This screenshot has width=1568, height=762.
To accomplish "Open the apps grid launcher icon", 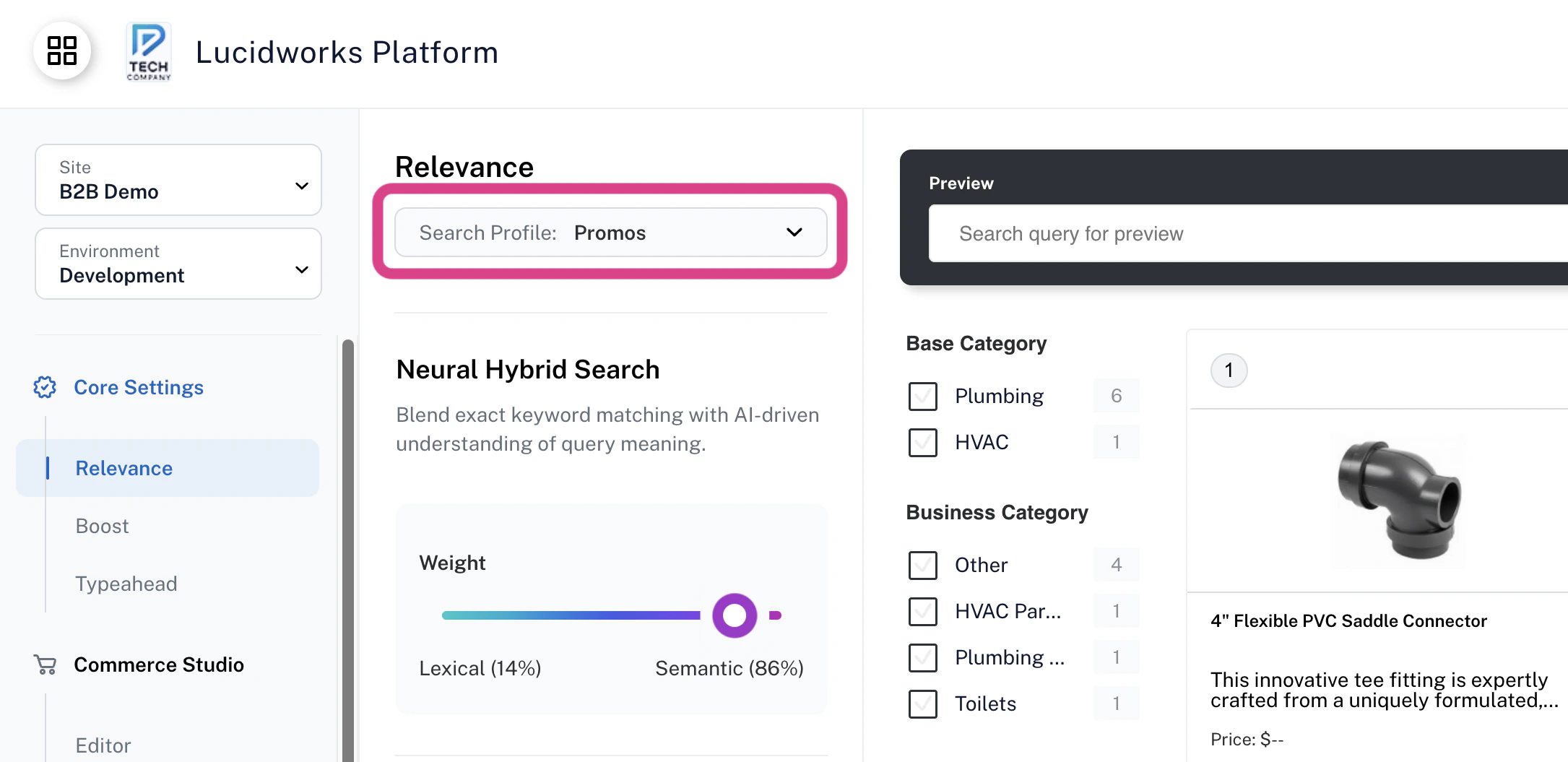I will point(62,51).
